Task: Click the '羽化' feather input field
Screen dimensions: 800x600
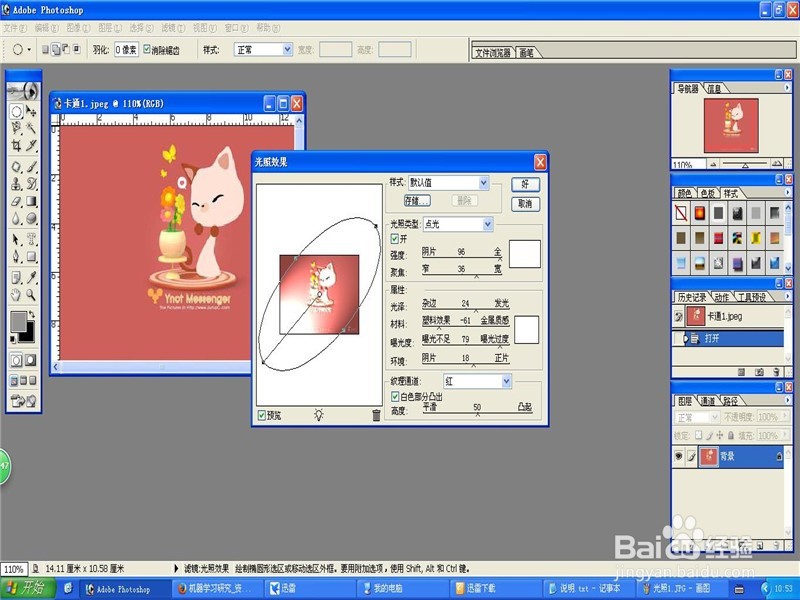Action: pyautogui.click(x=126, y=49)
